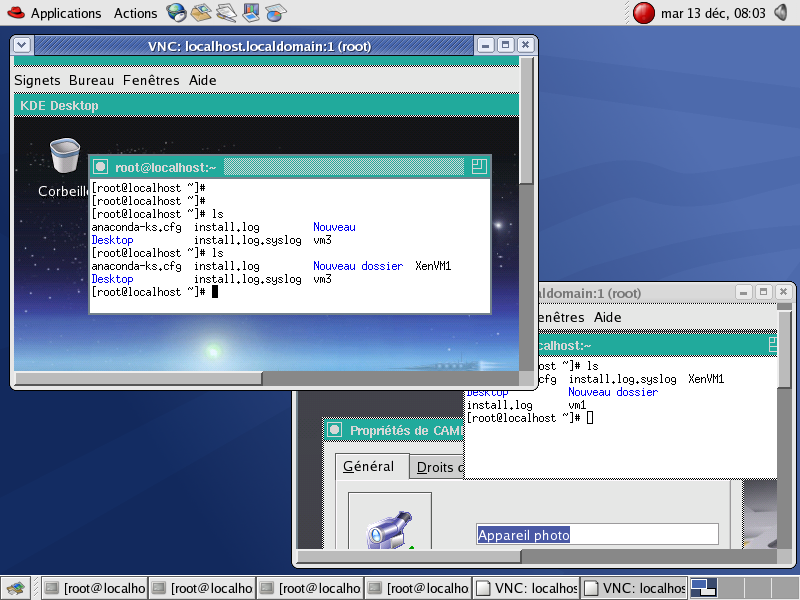Click the speaker volume icon
The width and height of the screenshot is (800, 600).
(x=781, y=13)
